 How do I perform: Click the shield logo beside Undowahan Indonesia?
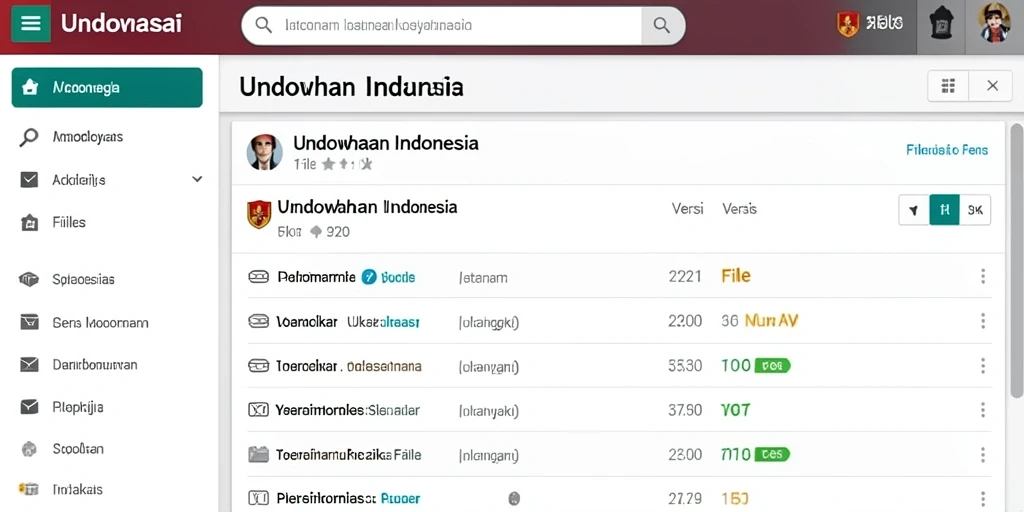259,214
